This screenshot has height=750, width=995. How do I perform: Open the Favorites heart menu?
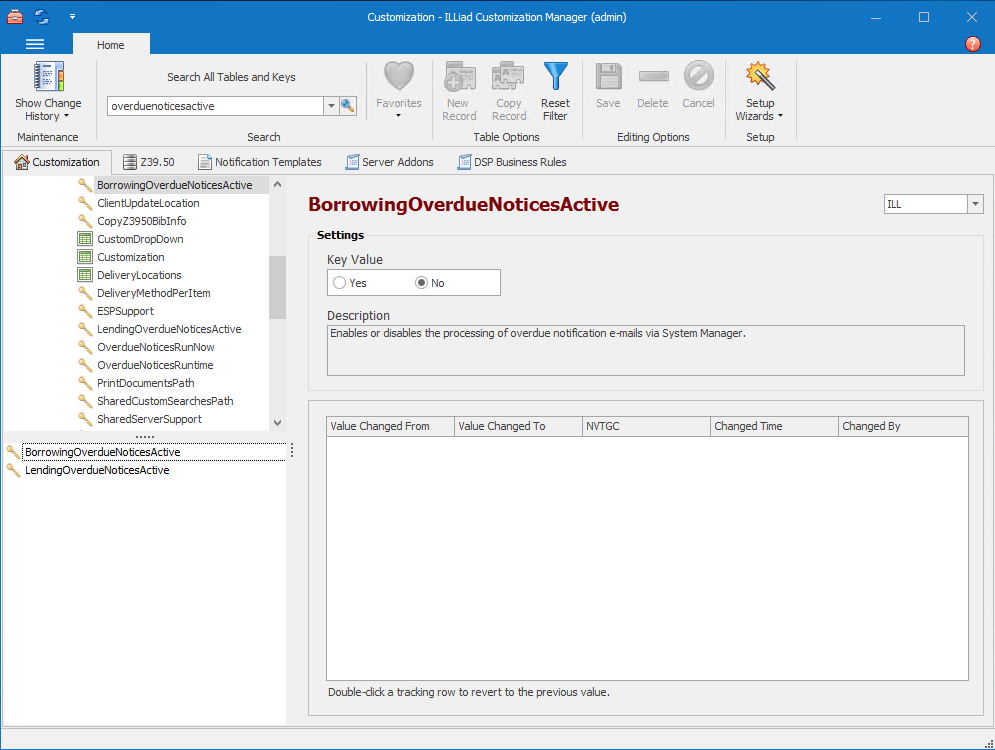[x=398, y=91]
